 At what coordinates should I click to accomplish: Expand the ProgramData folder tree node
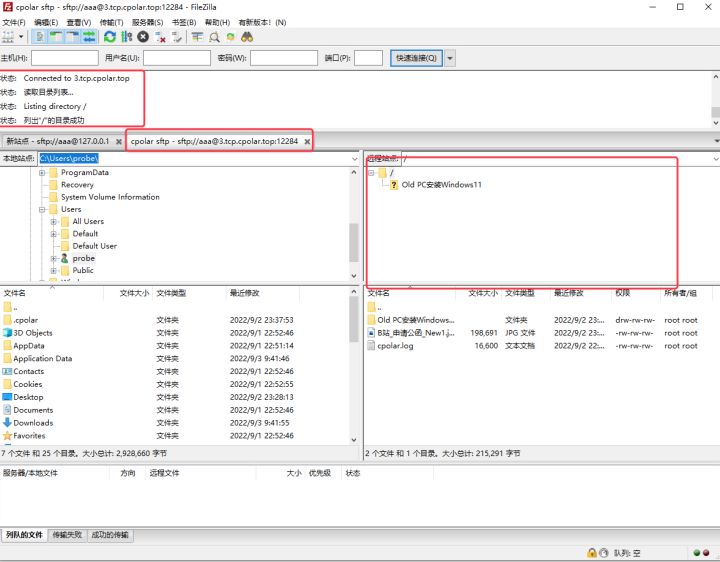43,172
